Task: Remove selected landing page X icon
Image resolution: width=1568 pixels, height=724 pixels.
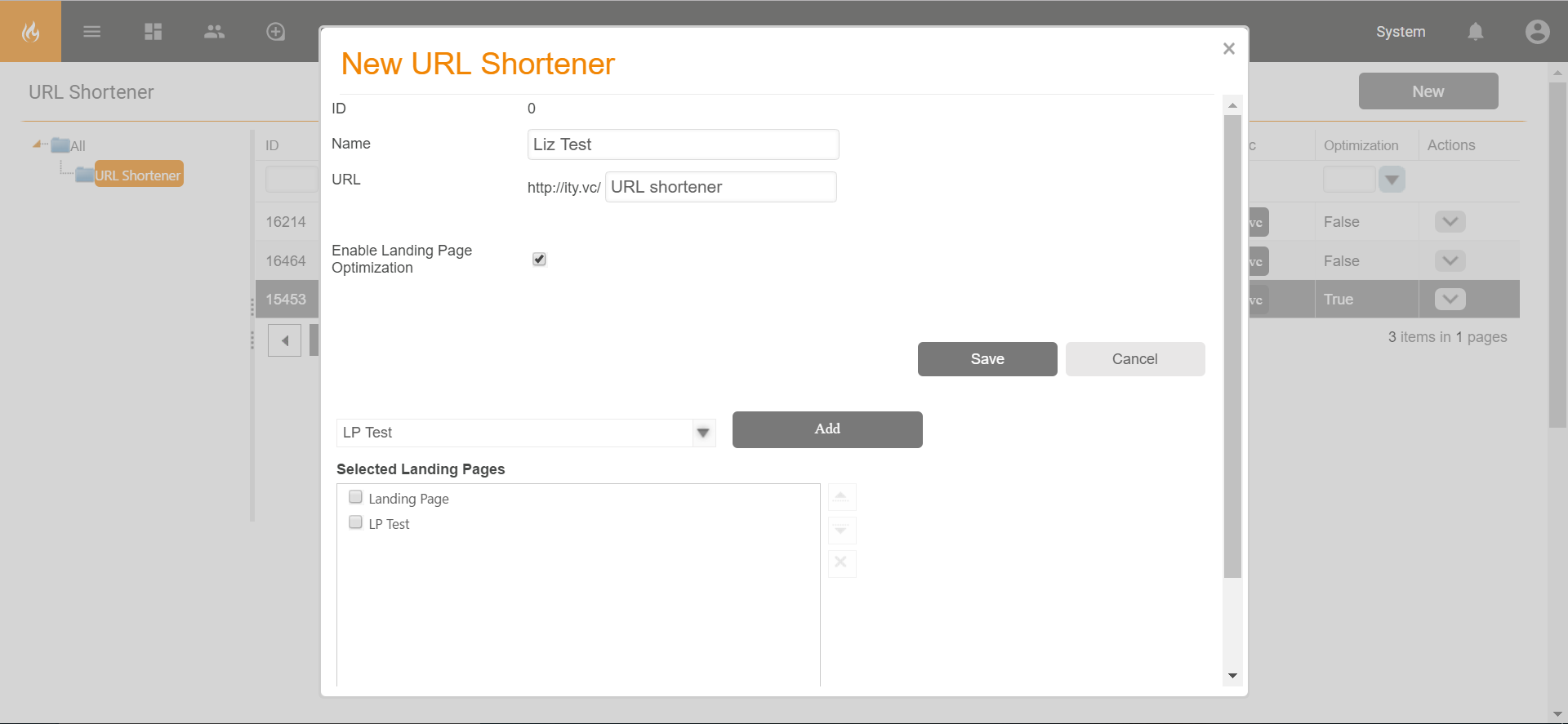Action: coord(841,563)
